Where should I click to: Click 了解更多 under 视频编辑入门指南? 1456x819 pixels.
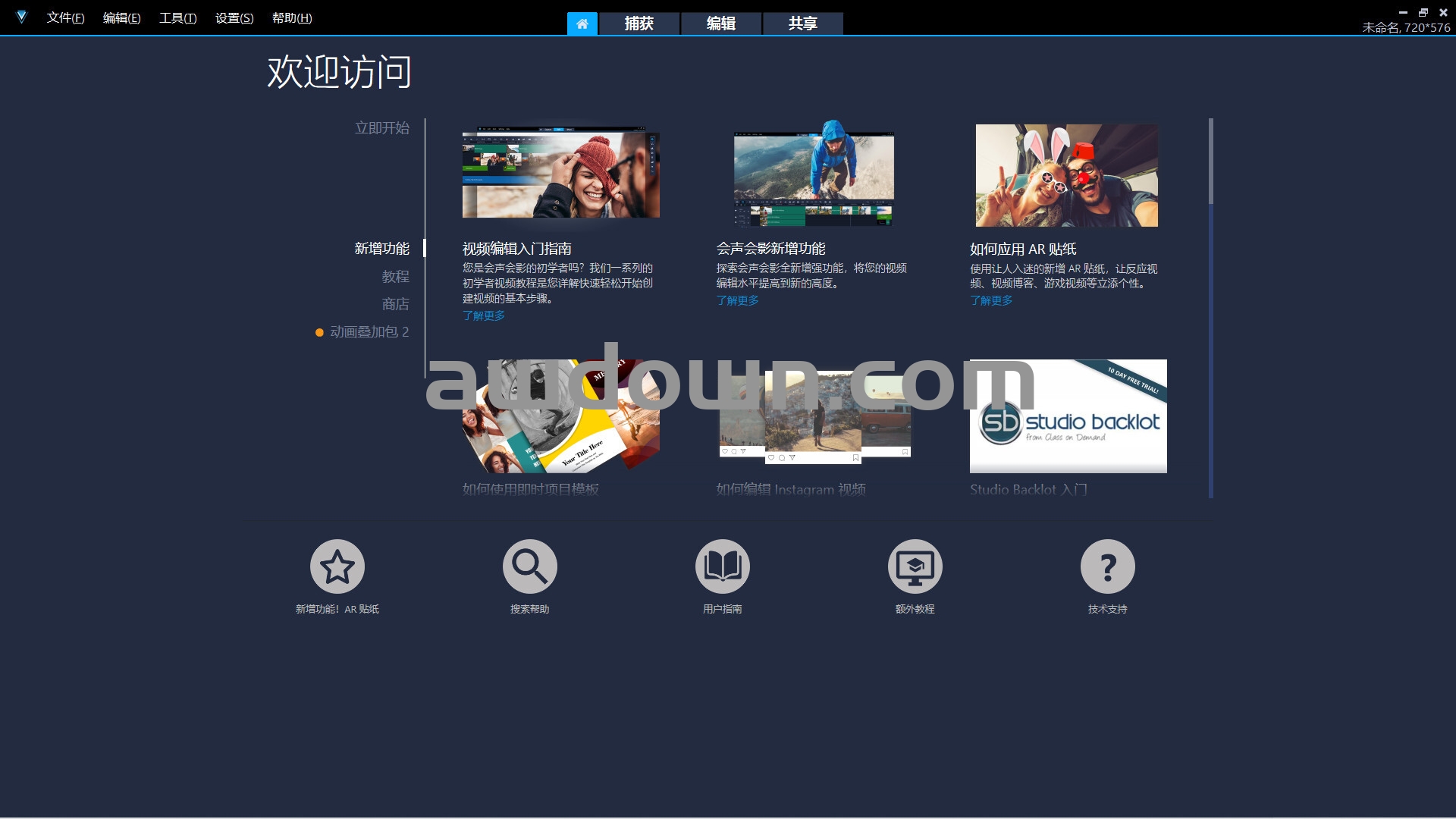pyautogui.click(x=483, y=315)
